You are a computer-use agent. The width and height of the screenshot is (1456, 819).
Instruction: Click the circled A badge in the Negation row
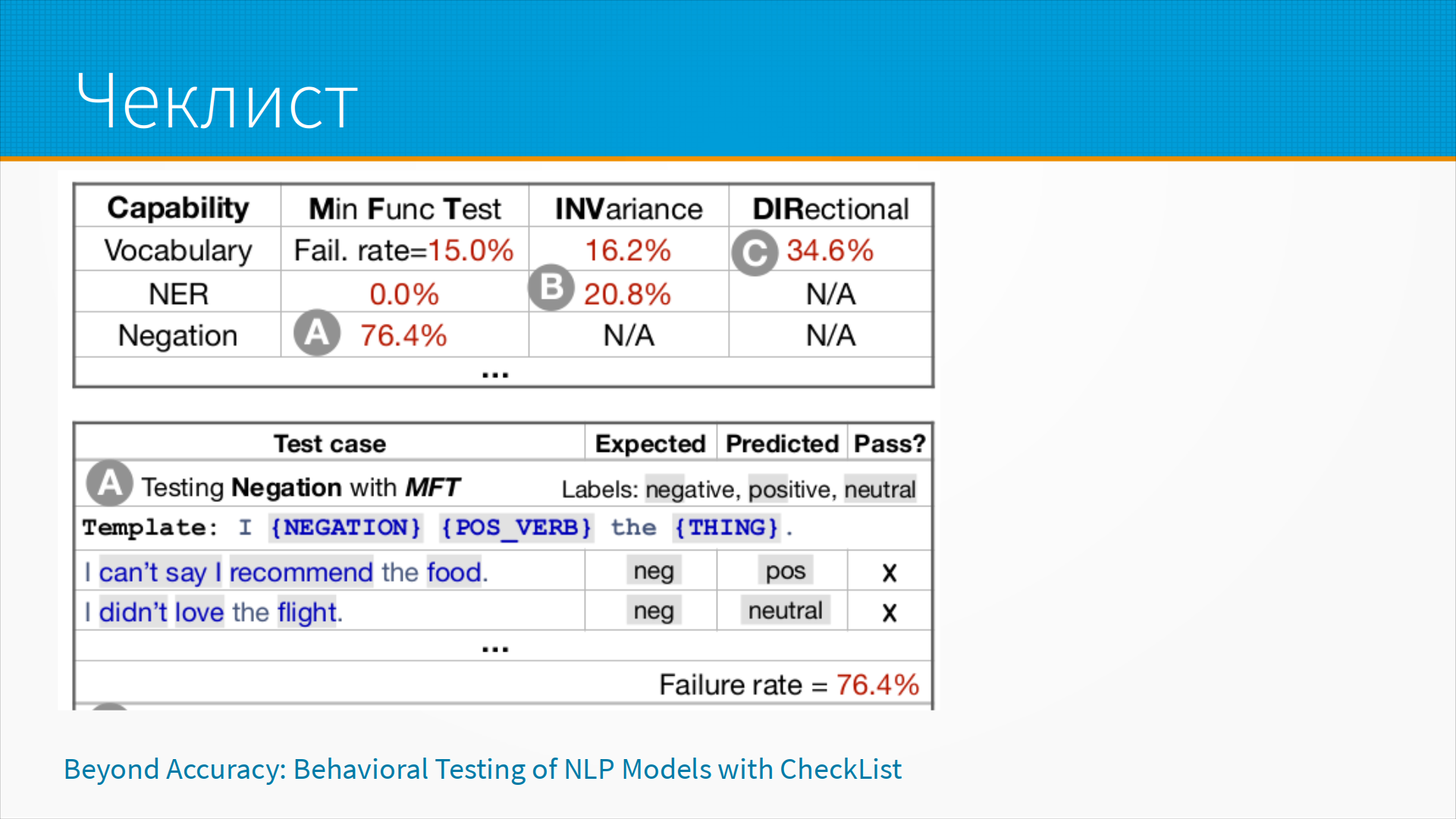(x=317, y=333)
